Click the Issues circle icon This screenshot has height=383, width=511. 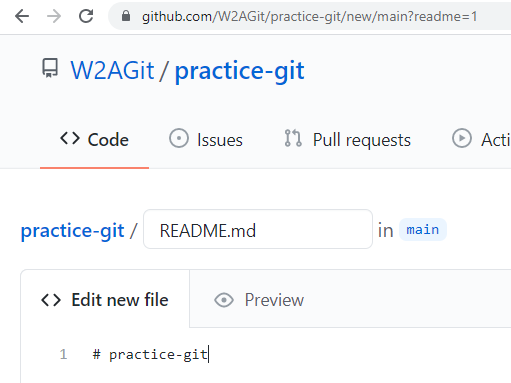coord(179,138)
